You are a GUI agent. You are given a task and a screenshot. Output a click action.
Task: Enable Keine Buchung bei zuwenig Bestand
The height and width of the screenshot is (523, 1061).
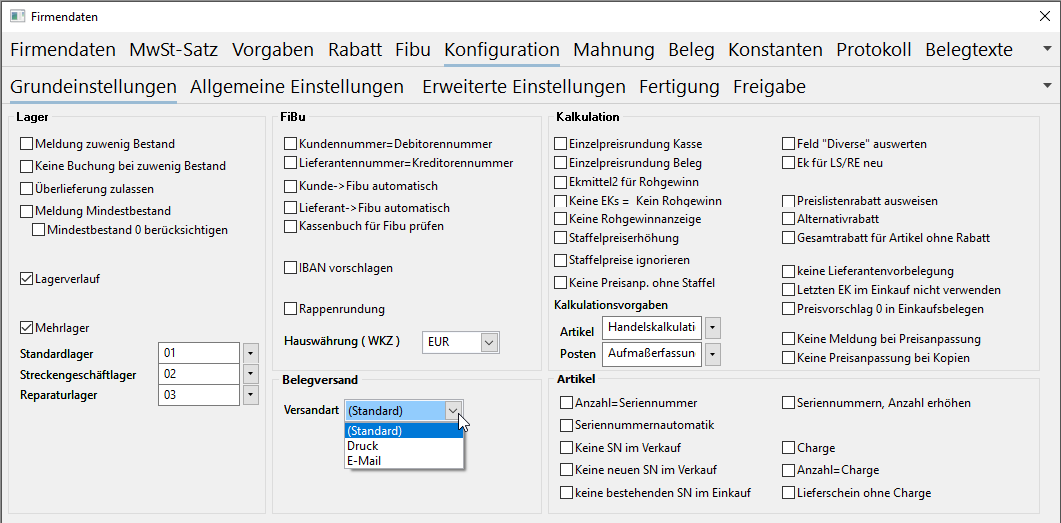[26, 166]
